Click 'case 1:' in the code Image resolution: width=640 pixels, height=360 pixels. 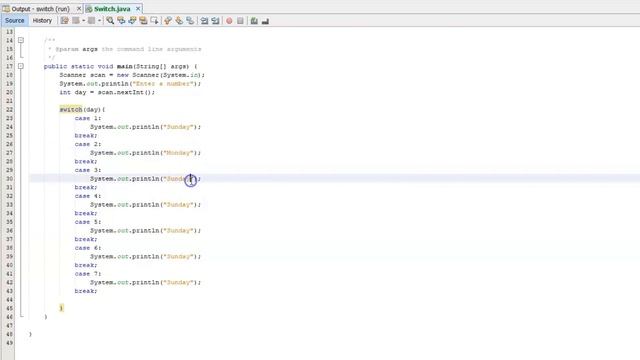[x=88, y=118]
